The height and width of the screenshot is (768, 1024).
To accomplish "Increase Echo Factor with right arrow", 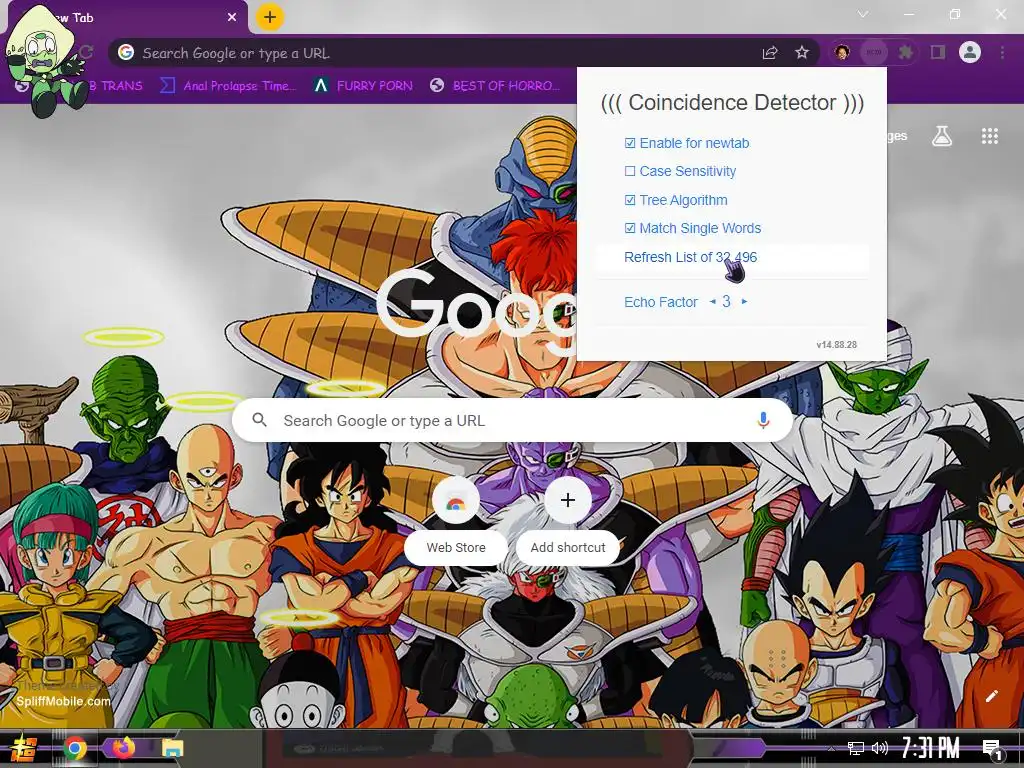I will click(x=744, y=302).
